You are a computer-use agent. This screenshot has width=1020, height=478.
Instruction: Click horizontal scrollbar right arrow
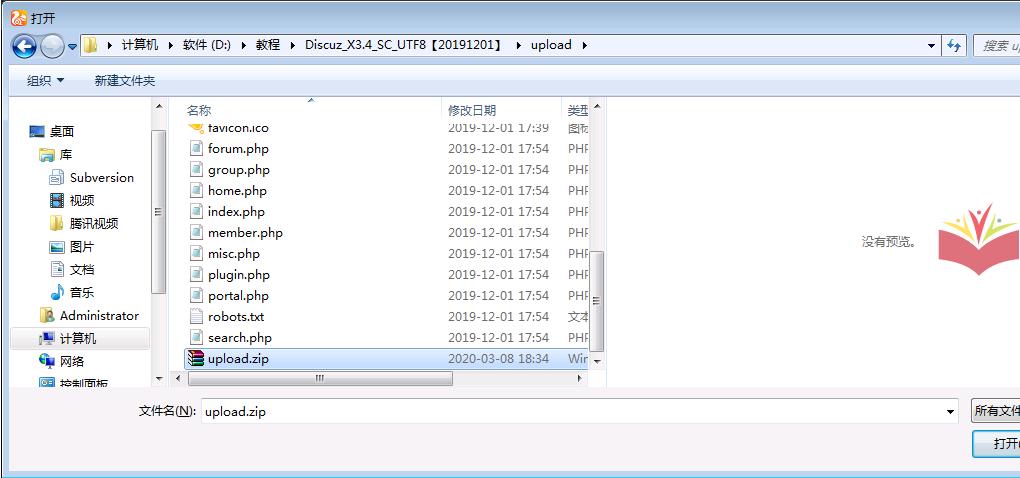tap(580, 378)
